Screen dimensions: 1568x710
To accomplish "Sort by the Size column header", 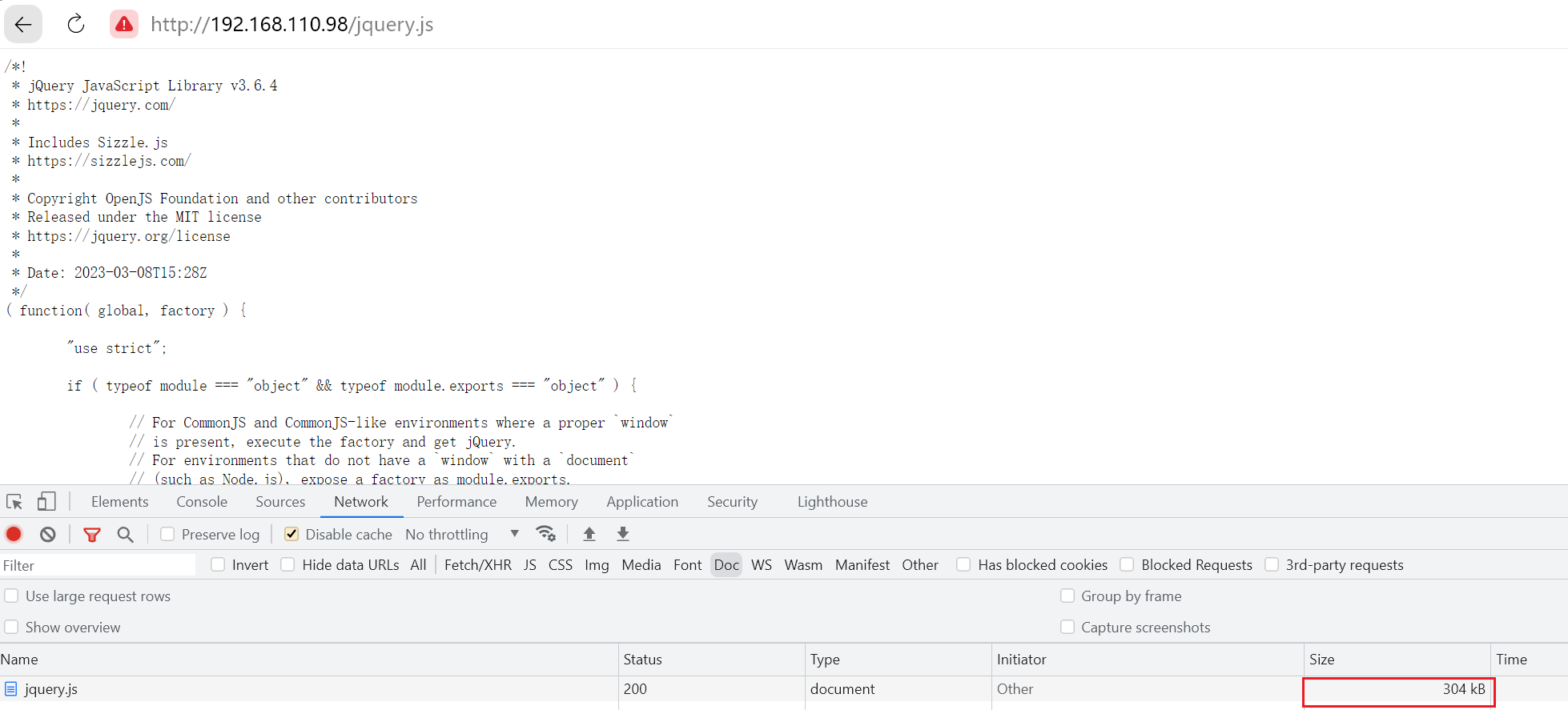I will (1397, 660).
